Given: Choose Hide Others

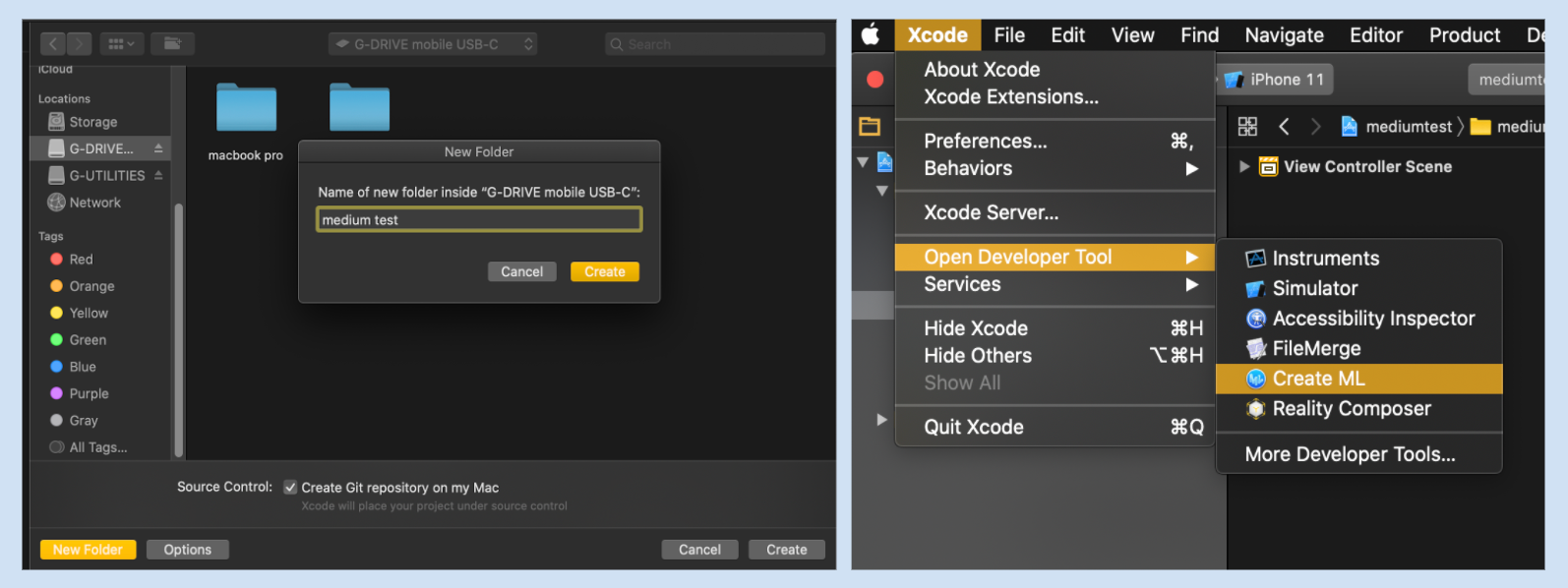Looking at the screenshot, I should (1055, 356).
